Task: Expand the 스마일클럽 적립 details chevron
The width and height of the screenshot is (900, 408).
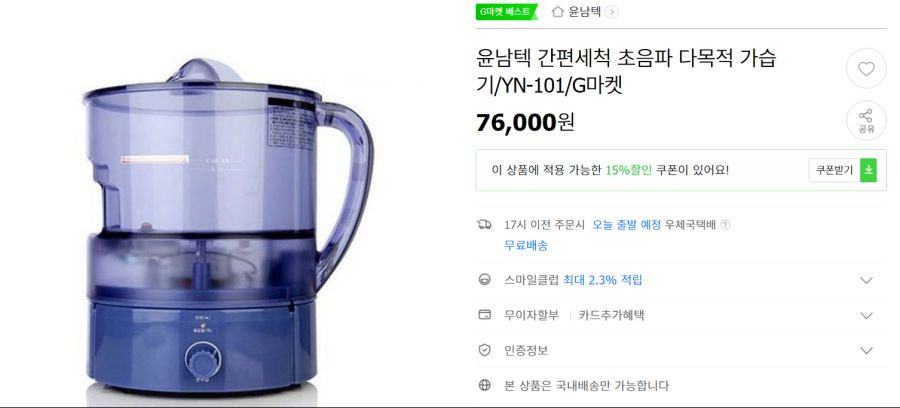Action: click(866, 281)
